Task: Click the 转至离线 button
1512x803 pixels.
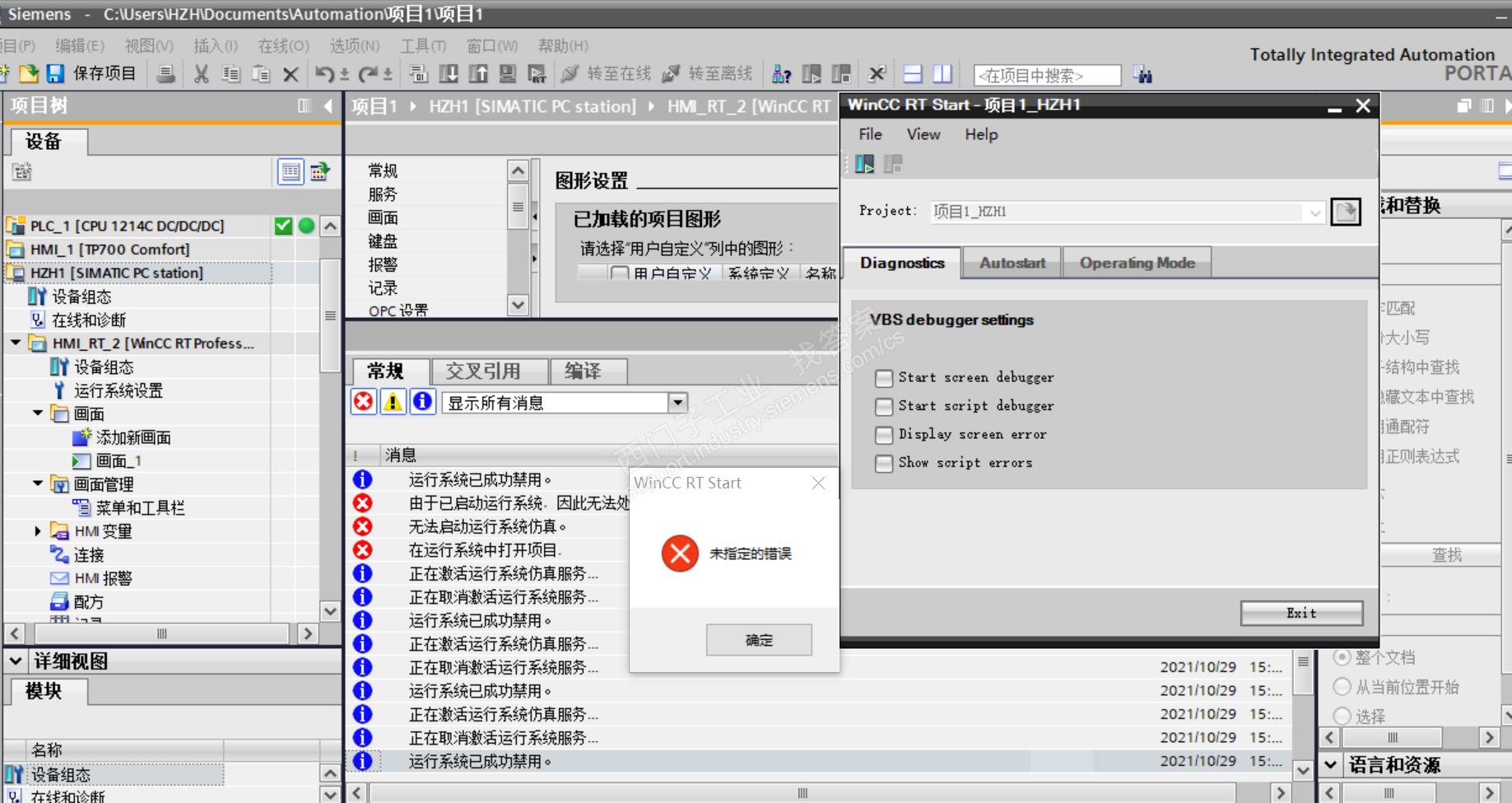Action: click(707, 74)
